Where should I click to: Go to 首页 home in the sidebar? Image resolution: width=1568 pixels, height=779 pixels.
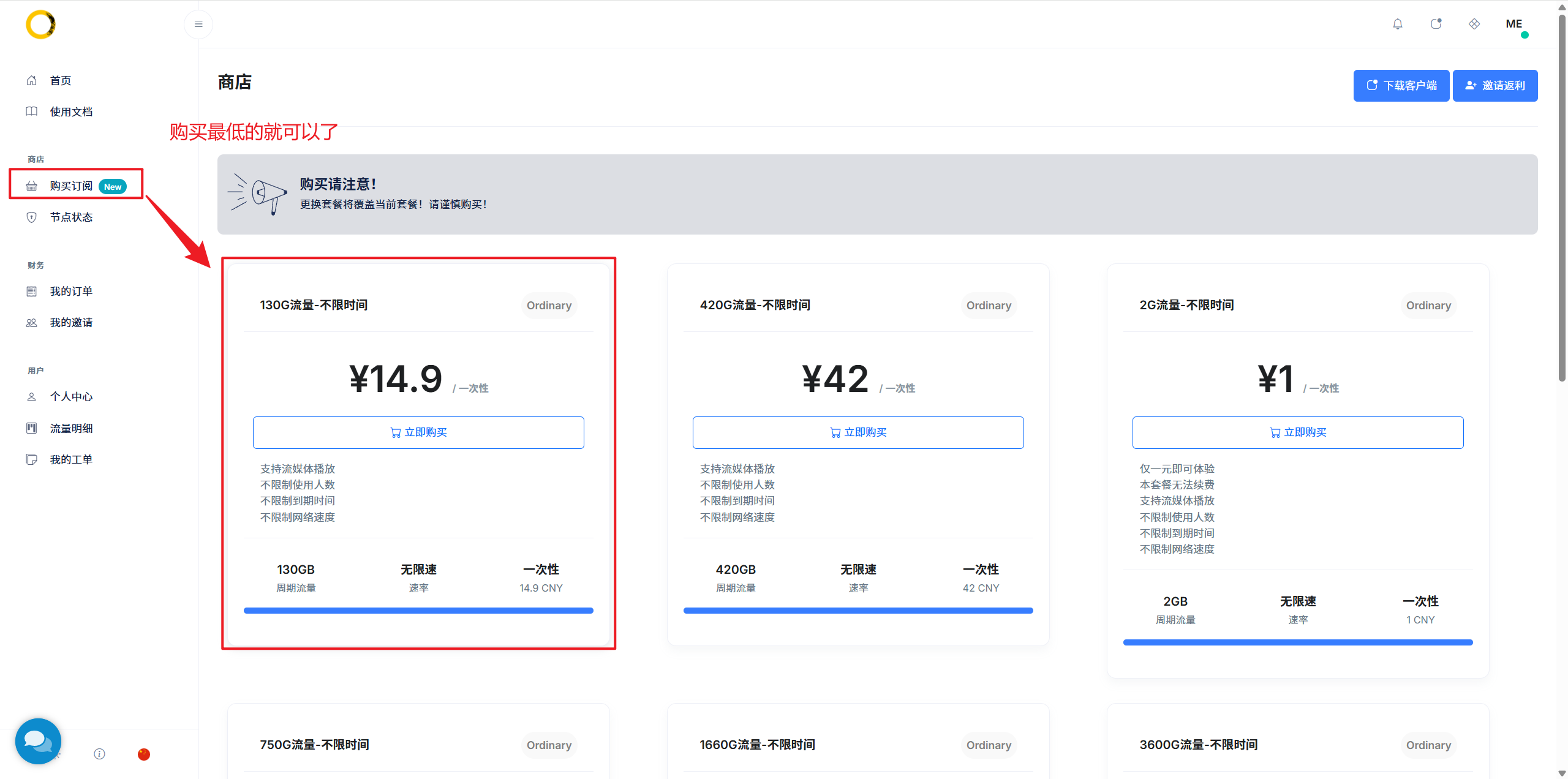pyautogui.click(x=60, y=81)
